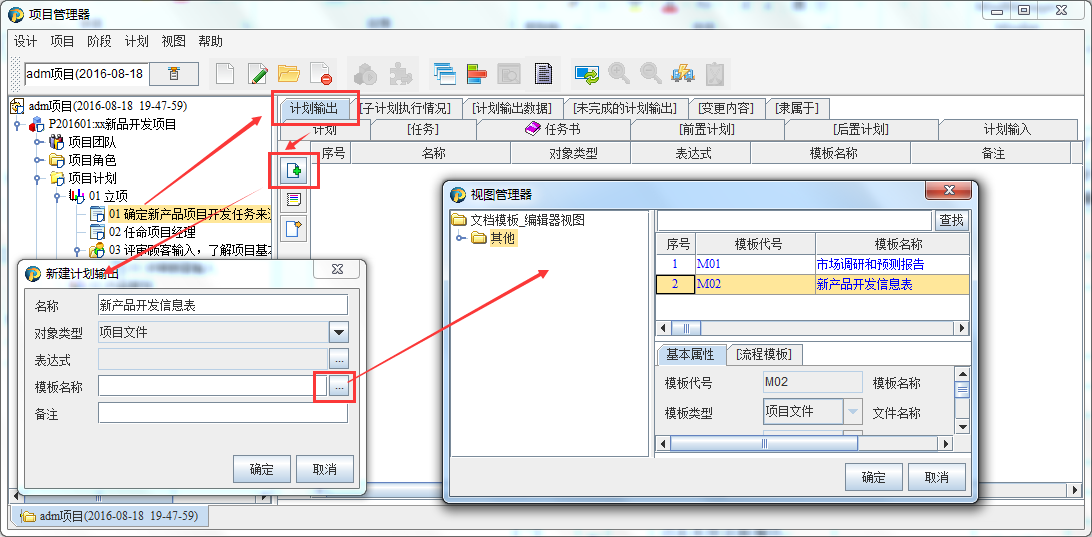
Task: Open the 计划 menu
Action: click(x=136, y=41)
